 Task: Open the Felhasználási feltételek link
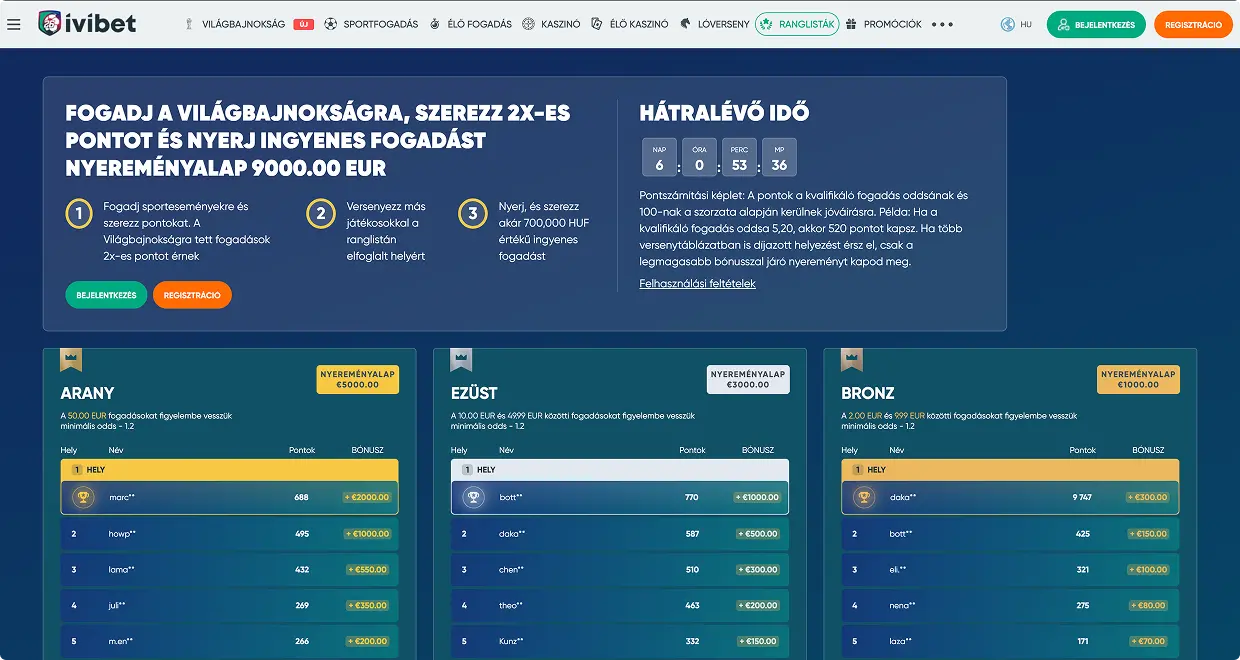[697, 283]
